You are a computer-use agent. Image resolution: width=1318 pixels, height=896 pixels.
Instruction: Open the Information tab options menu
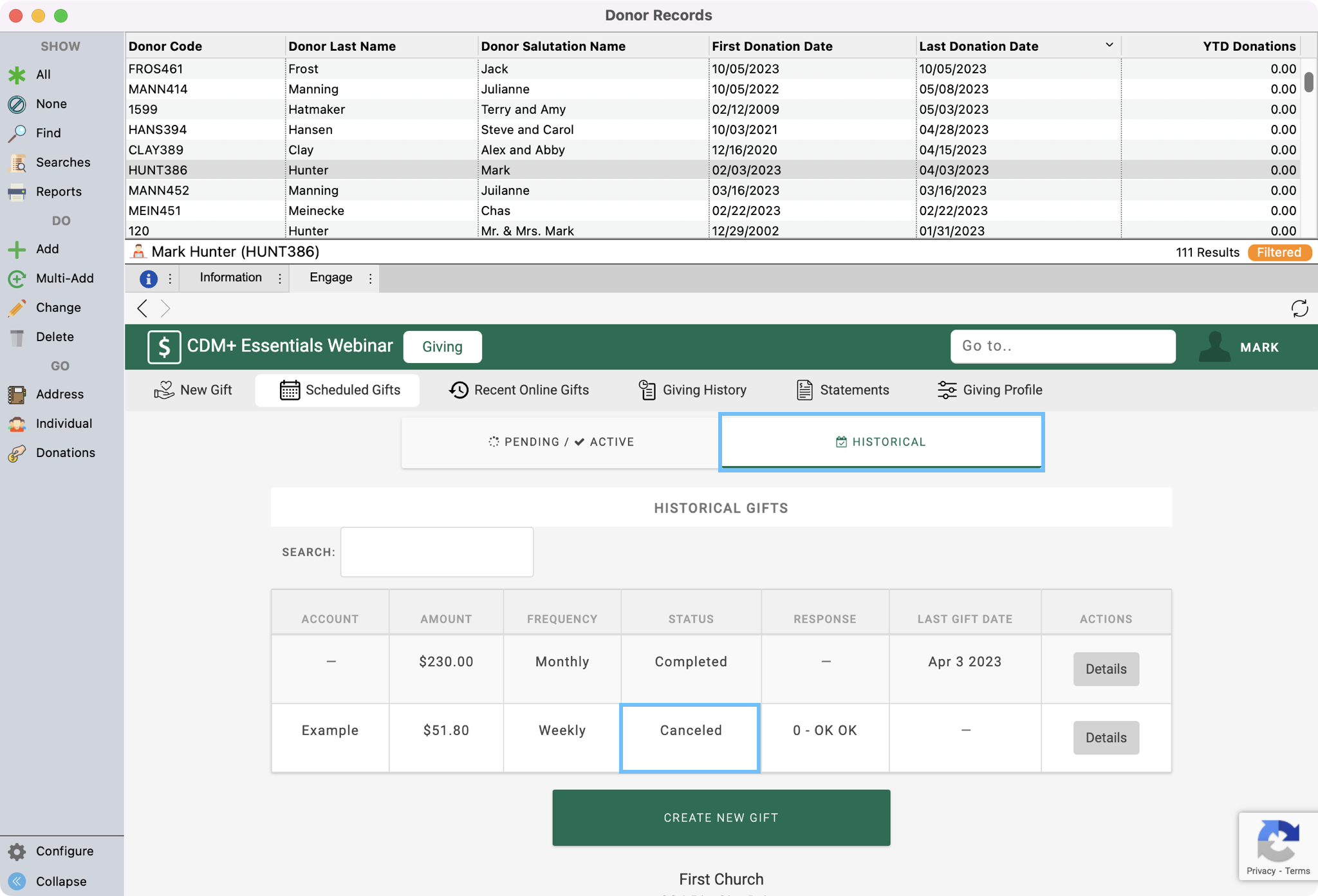click(x=280, y=278)
